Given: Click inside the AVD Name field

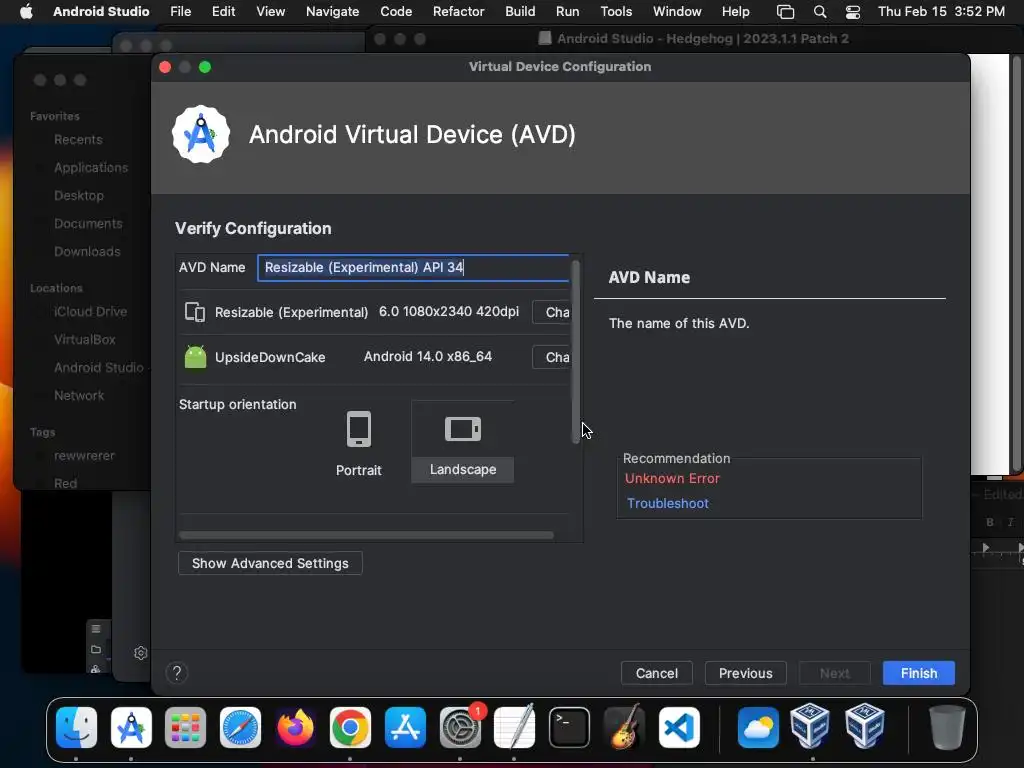Looking at the screenshot, I should pos(413,268).
